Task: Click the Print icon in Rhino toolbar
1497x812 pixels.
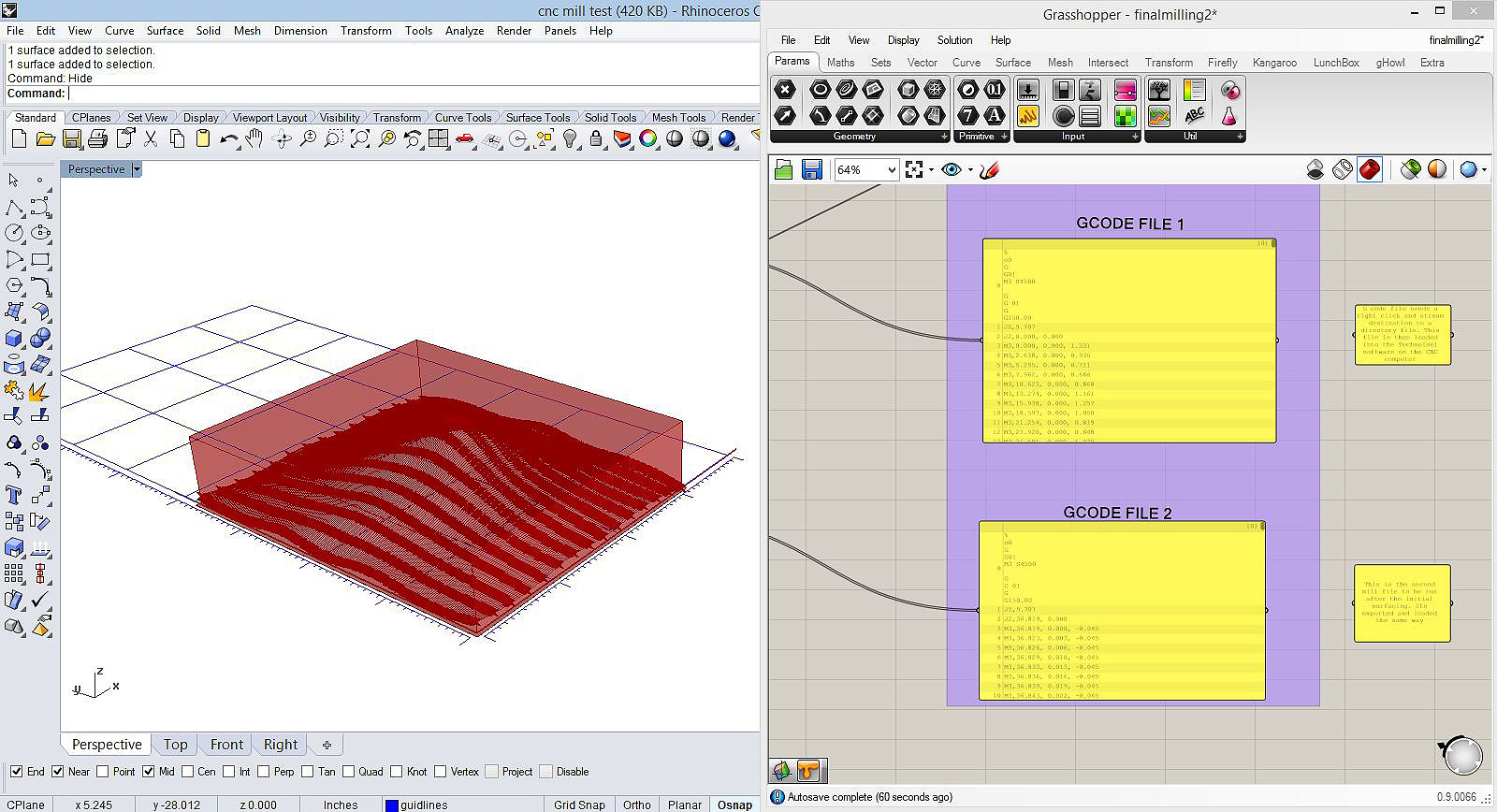Action: [97, 139]
